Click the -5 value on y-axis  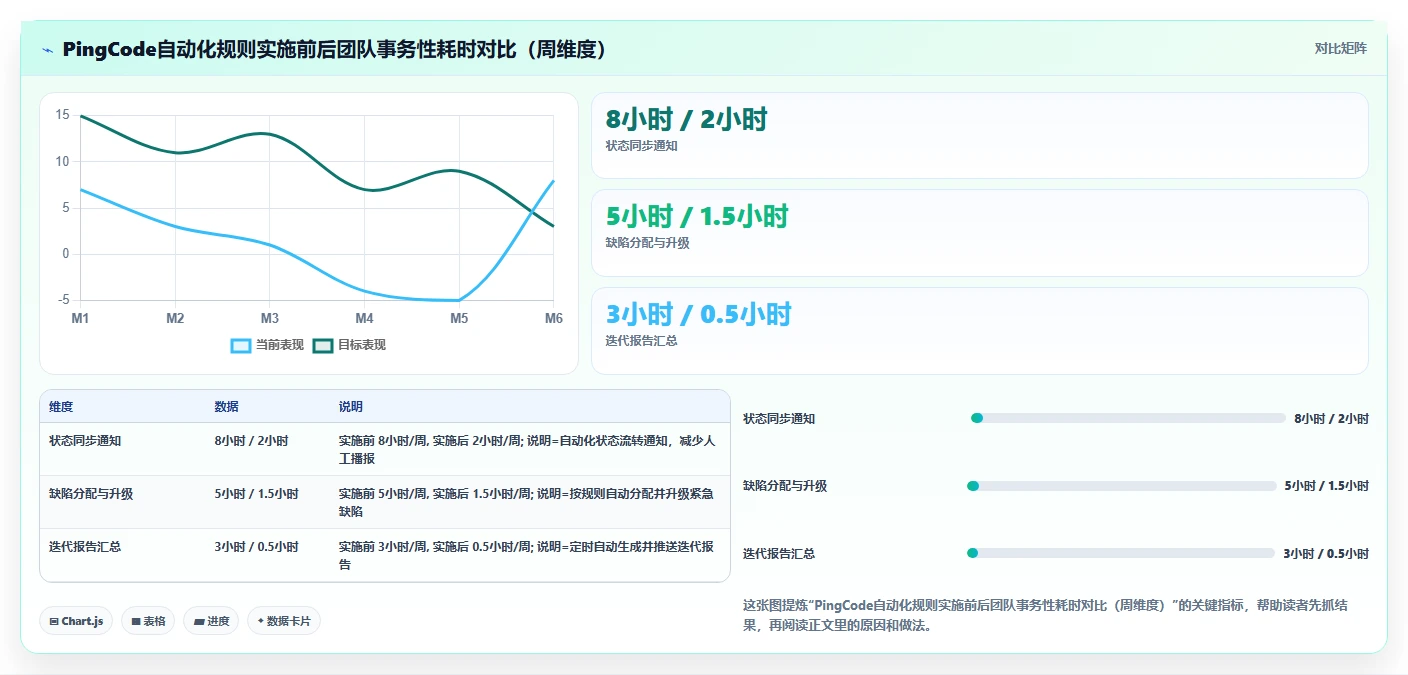[63, 300]
